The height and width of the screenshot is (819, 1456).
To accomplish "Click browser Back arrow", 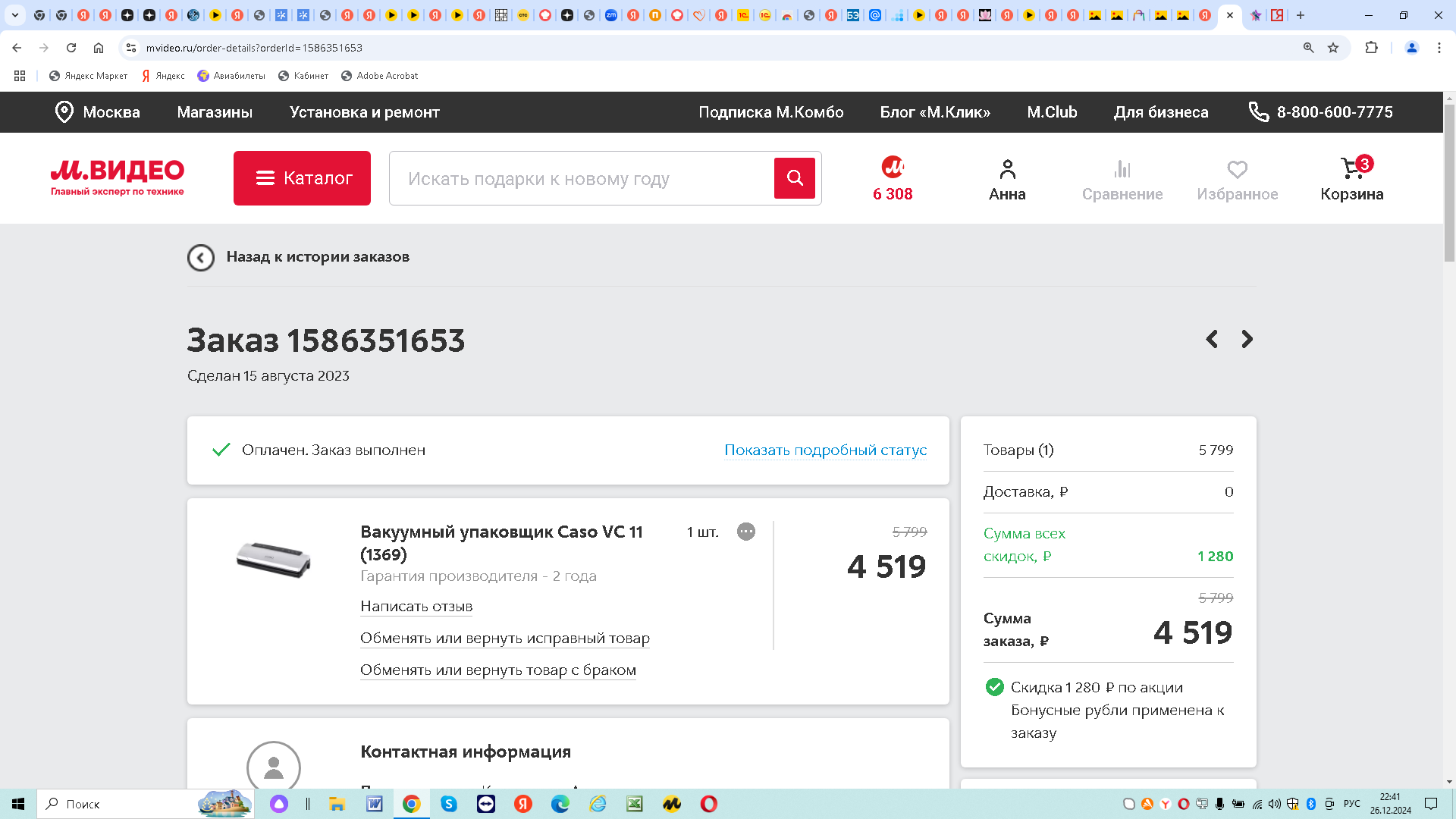I will pyautogui.click(x=17, y=48).
